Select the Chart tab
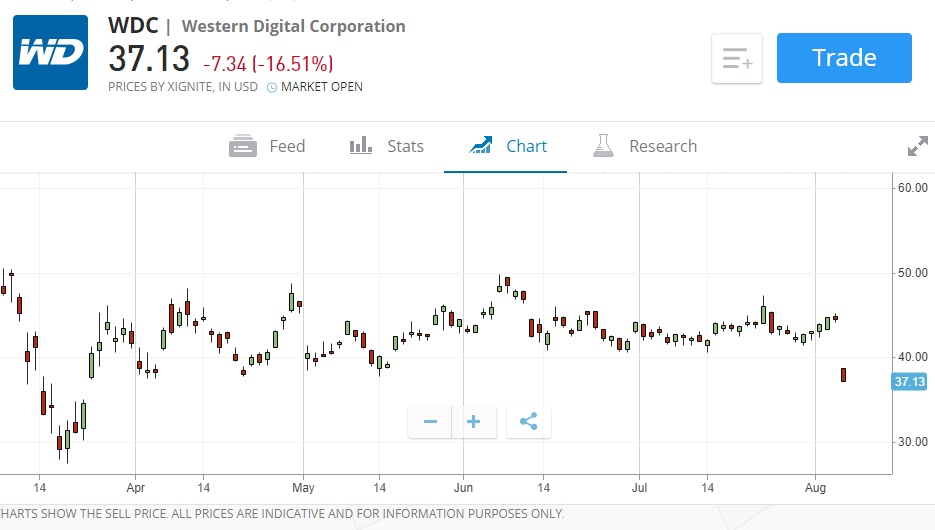The height and width of the screenshot is (530, 935). pos(508,146)
